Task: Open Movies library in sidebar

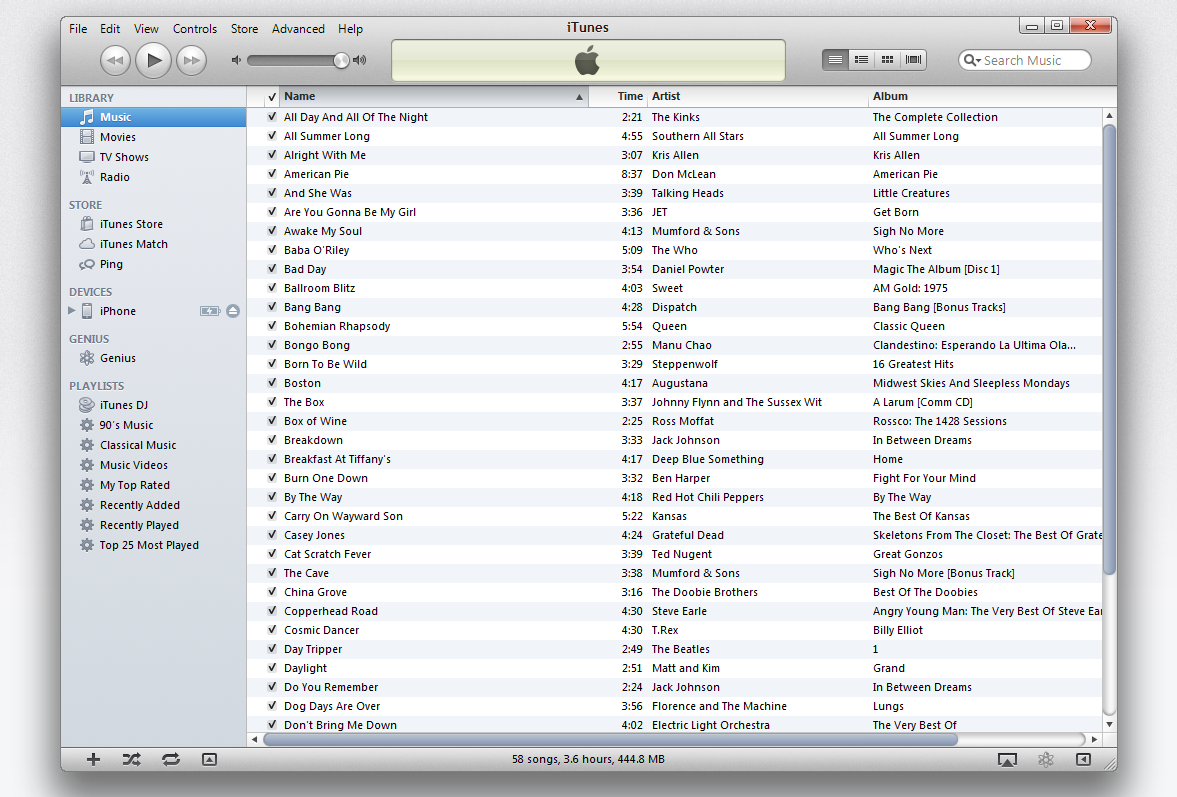Action: click(118, 137)
